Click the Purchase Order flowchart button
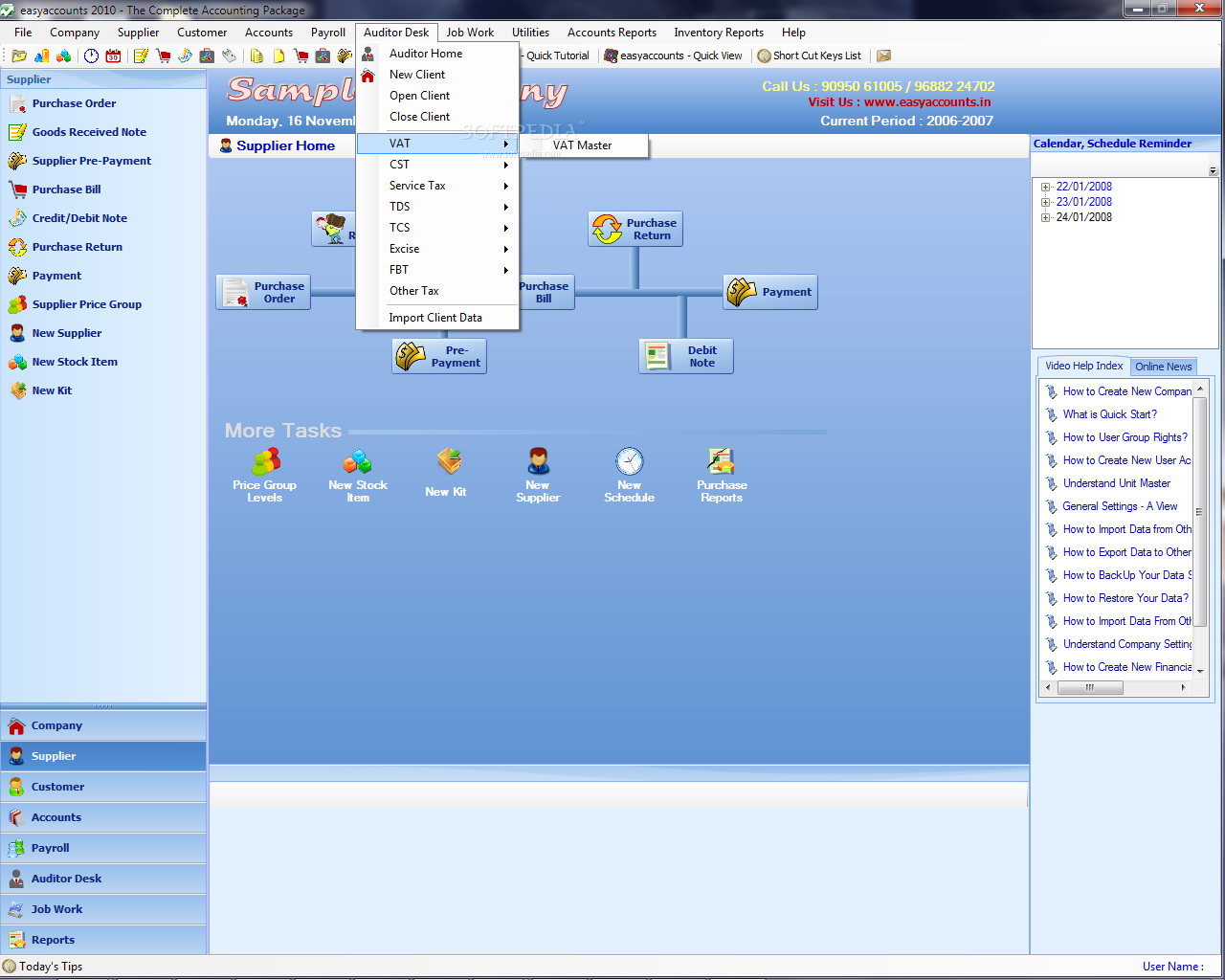The height and width of the screenshot is (980, 1225). tap(263, 292)
